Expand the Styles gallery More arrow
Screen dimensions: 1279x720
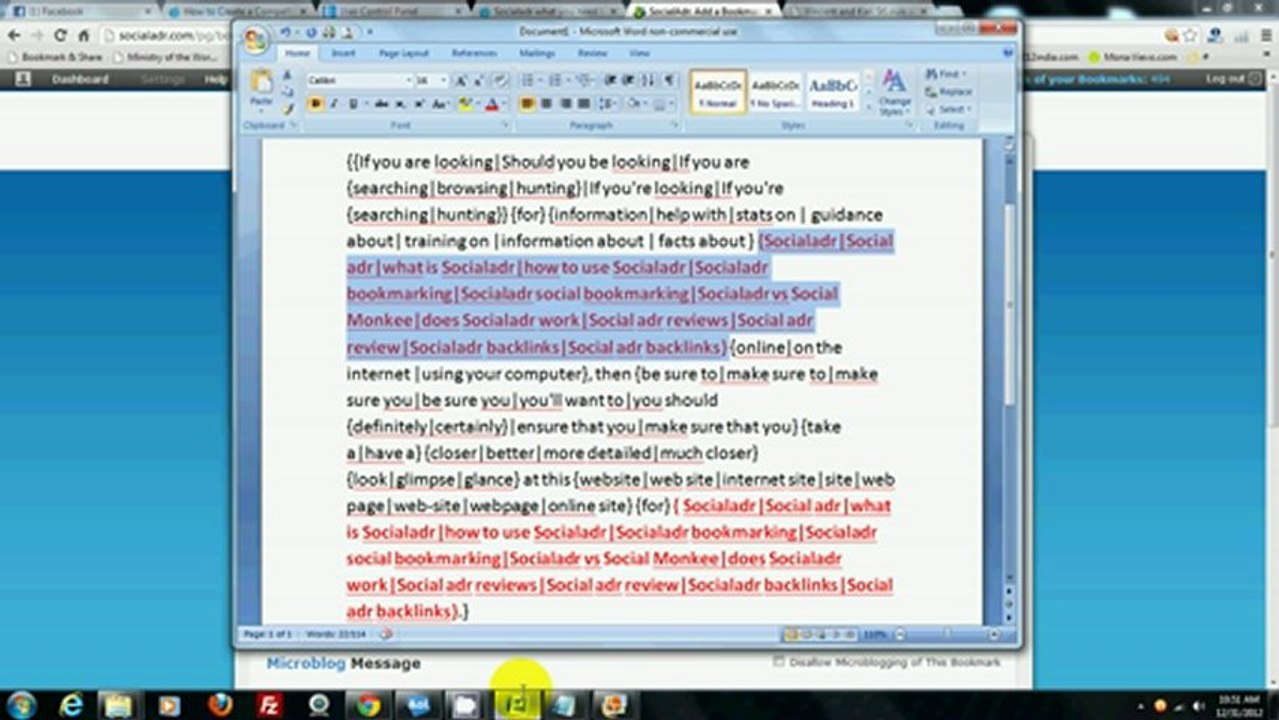[867, 109]
